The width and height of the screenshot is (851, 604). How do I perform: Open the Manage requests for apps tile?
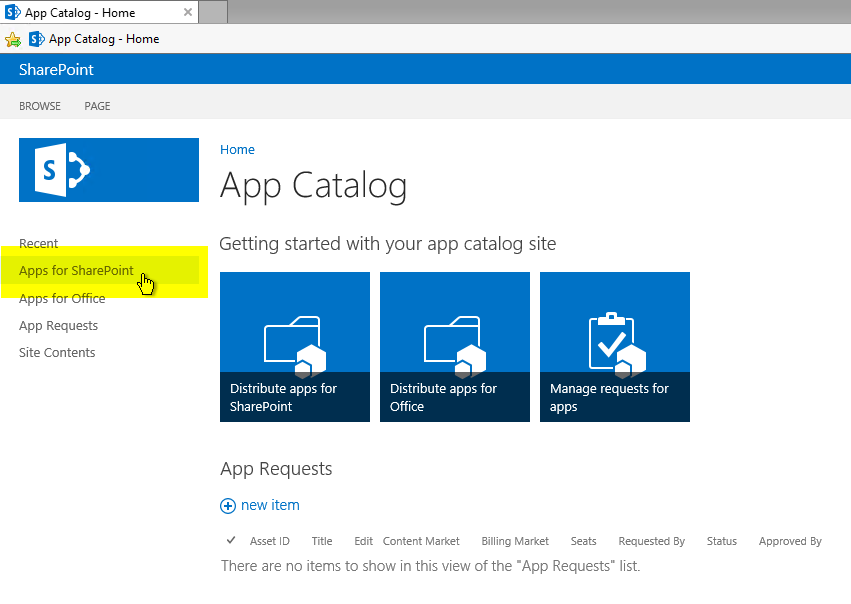point(615,346)
